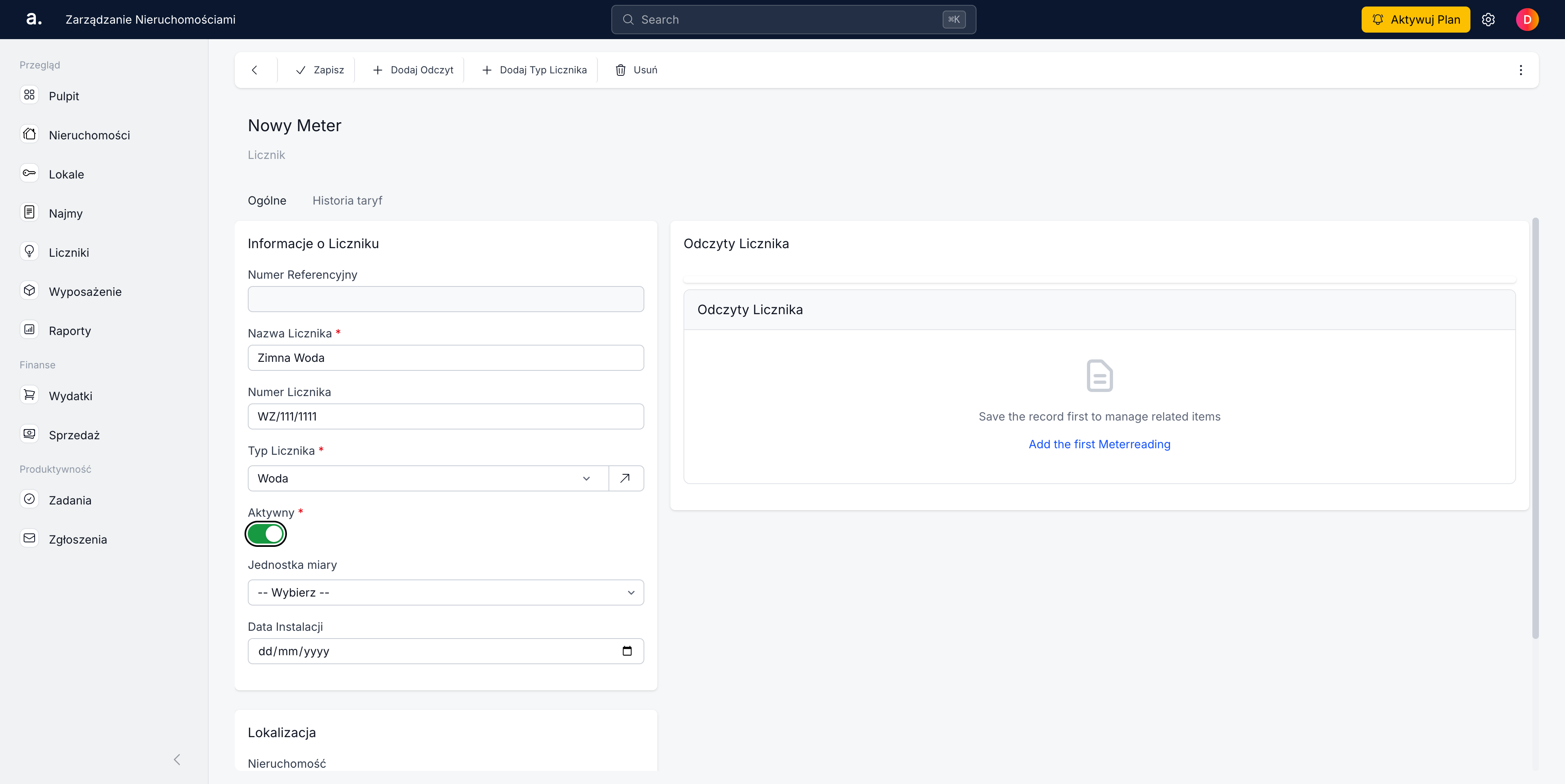1565x784 pixels.
Task: Open the Pulpit dashboard icon
Action: [x=29, y=95]
